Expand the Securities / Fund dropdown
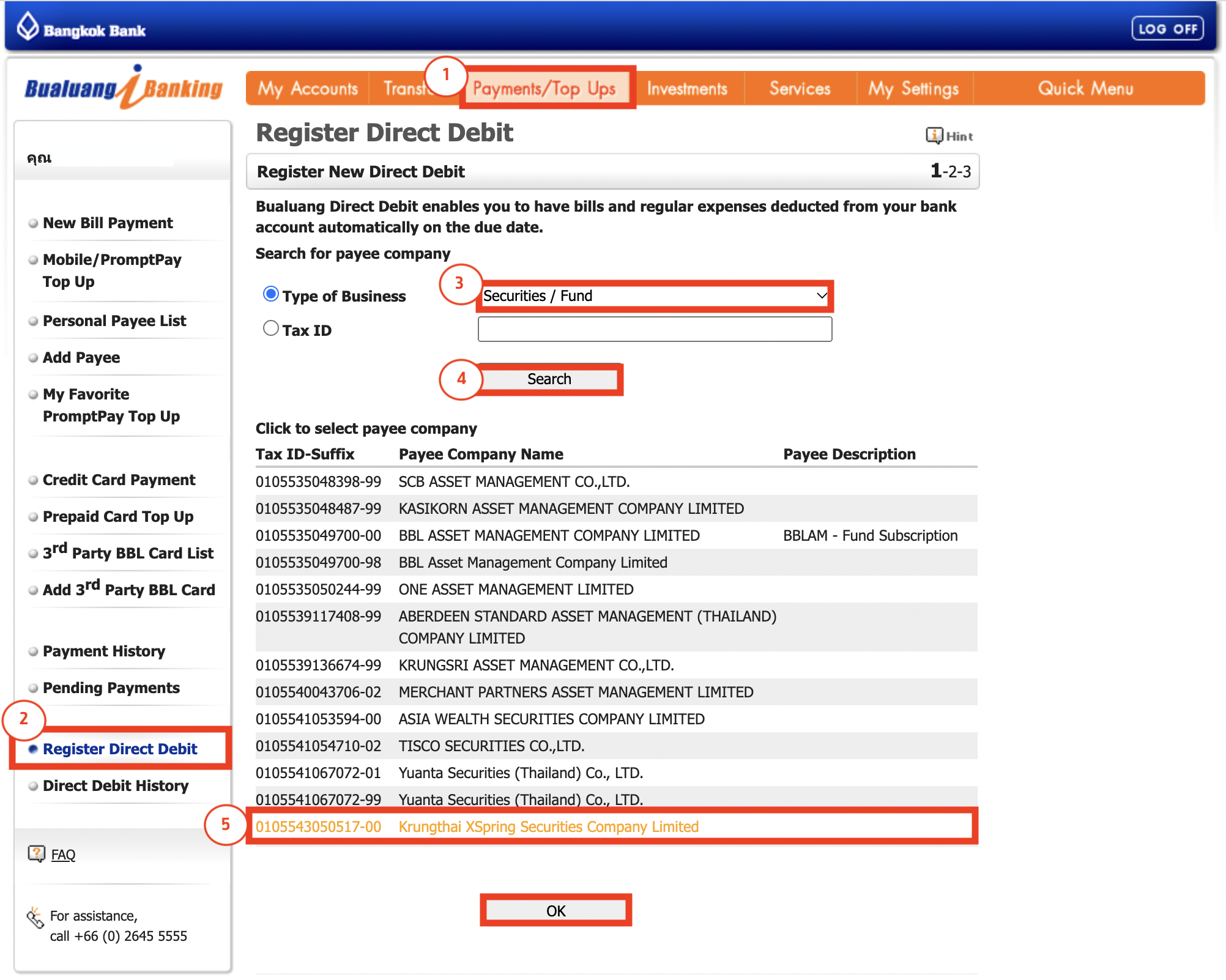Screen dimensions: 1226x980 click(x=654, y=296)
